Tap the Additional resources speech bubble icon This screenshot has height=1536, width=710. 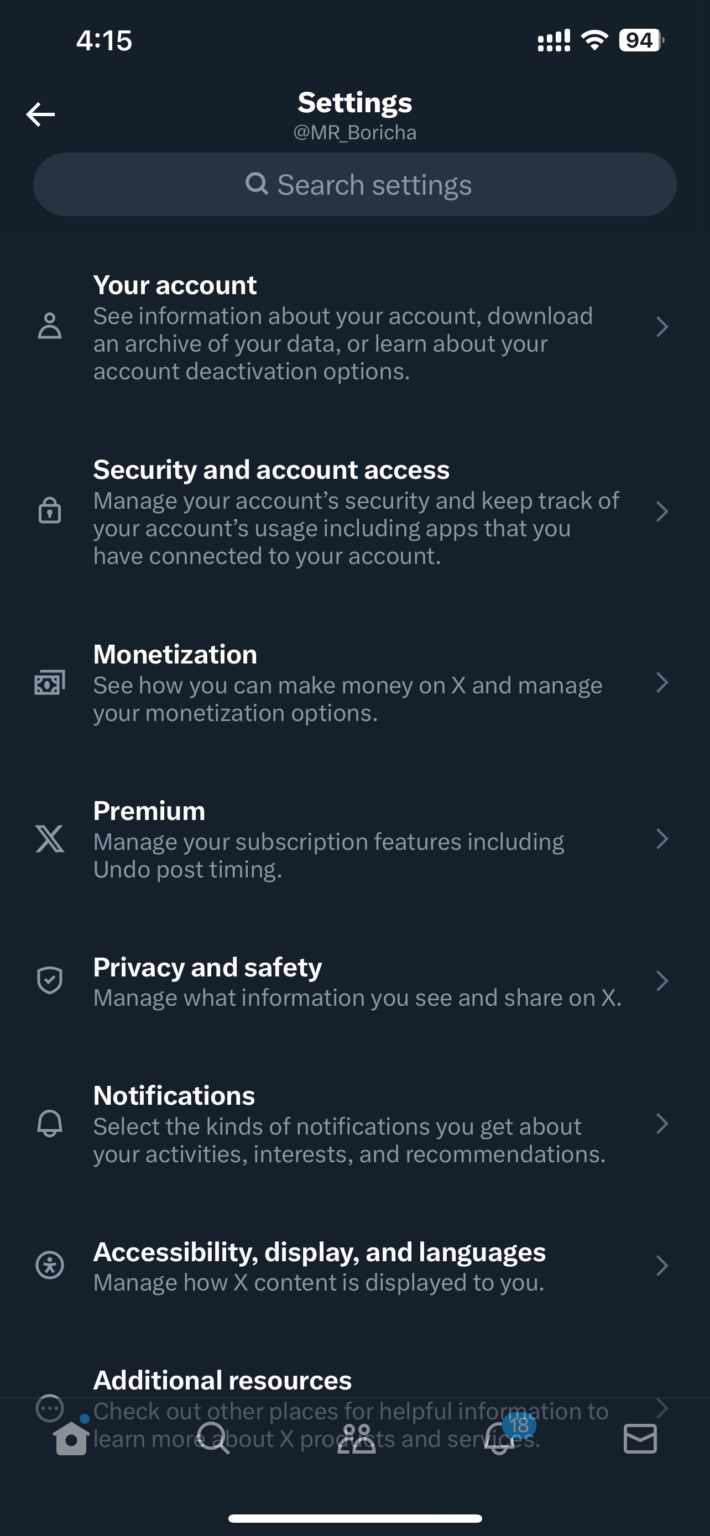pos(49,1408)
